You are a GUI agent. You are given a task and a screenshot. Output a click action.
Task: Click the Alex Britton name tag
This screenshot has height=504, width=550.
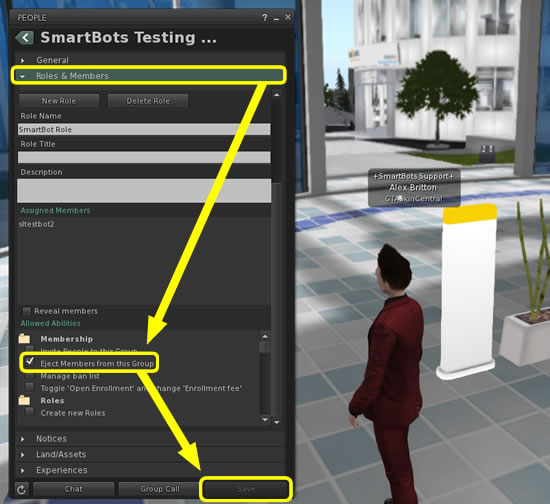coord(413,188)
